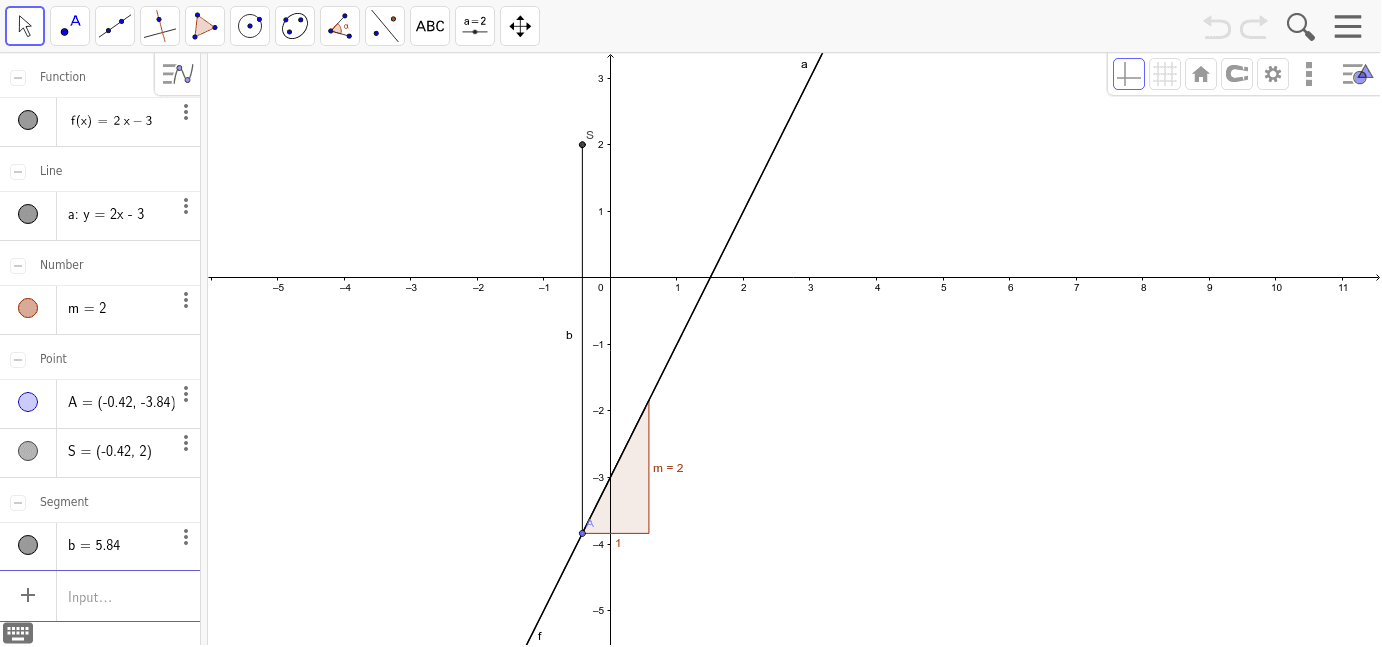Open point capturing magnet options
Image resolution: width=1382 pixels, height=647 pixels.
pyautogui.click(x=1237, y=74)
